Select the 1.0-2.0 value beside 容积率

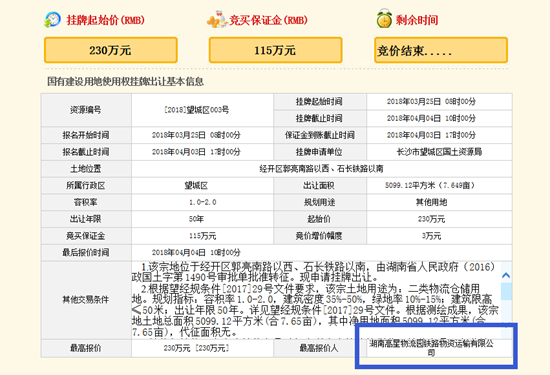click(x=203, y=202)
